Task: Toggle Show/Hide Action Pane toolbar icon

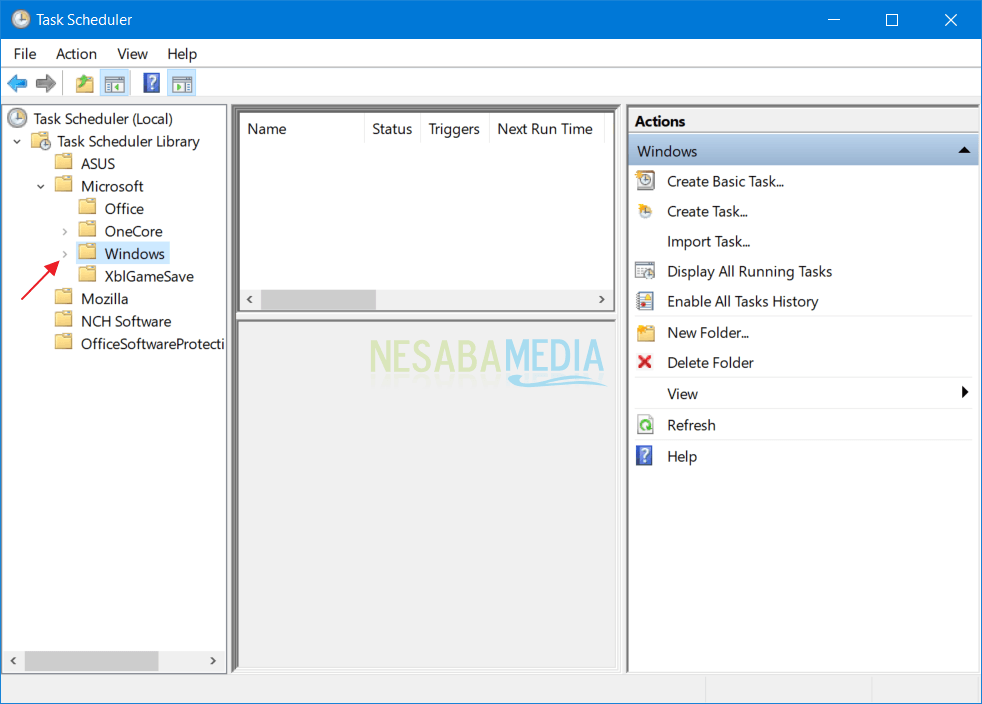Action: point(181,83)
